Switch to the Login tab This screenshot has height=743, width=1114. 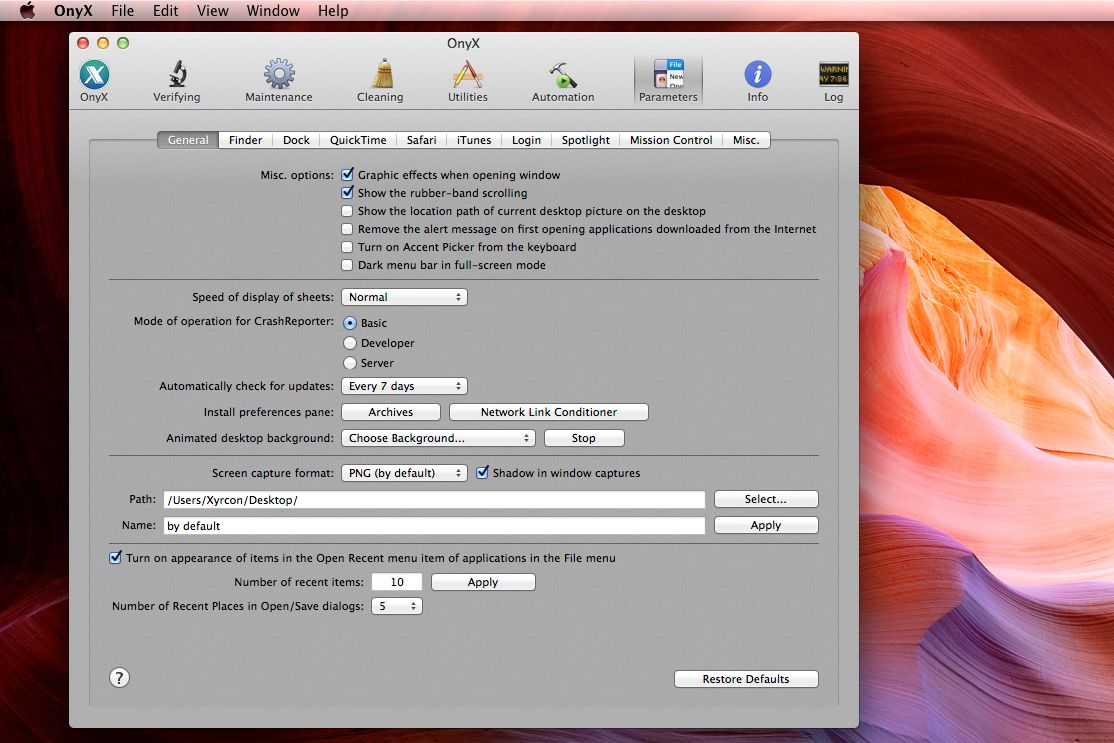coord(526,140)
